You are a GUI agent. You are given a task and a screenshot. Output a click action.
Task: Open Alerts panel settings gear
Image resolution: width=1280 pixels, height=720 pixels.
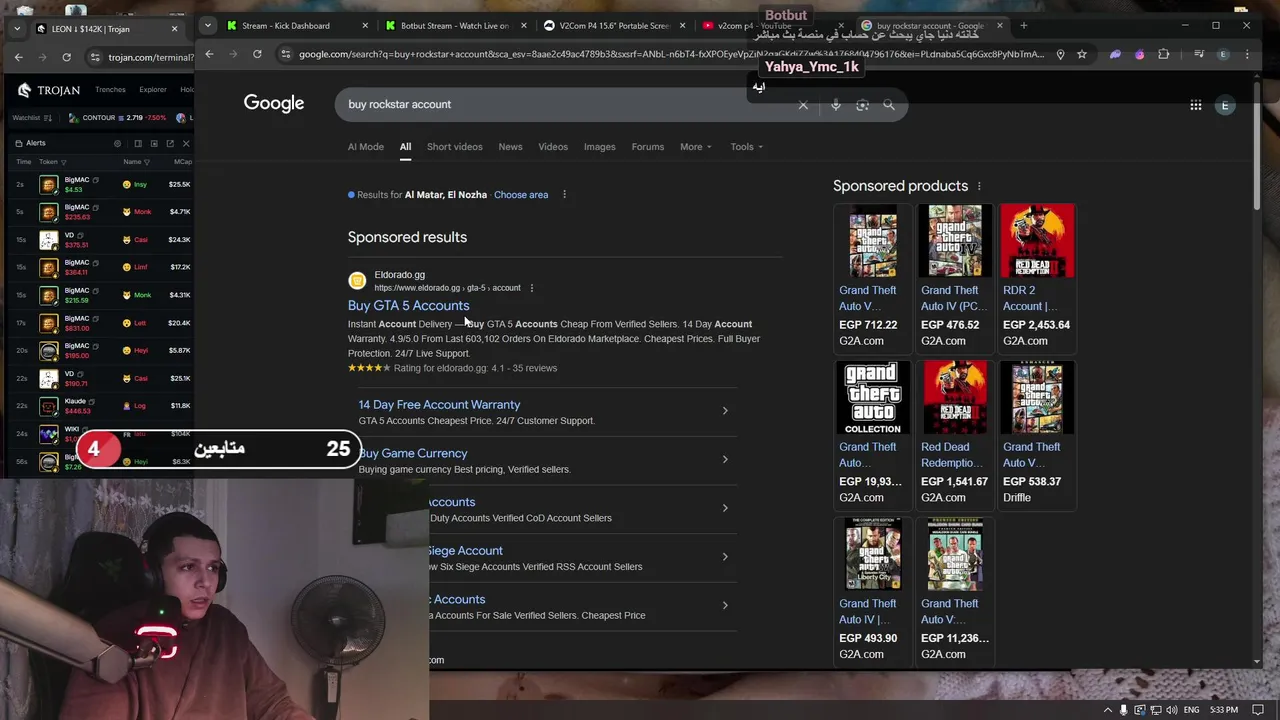(x=117, y=143)
